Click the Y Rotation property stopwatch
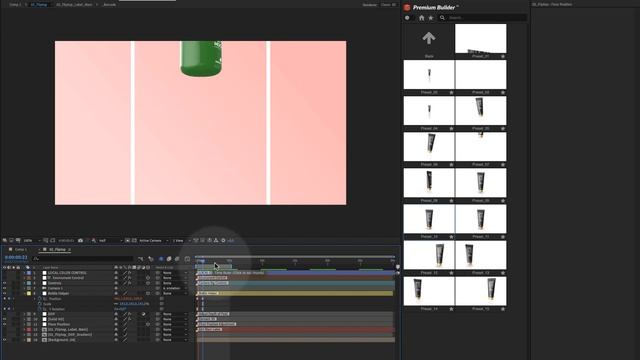640x360 pixels. coord(40,309)
